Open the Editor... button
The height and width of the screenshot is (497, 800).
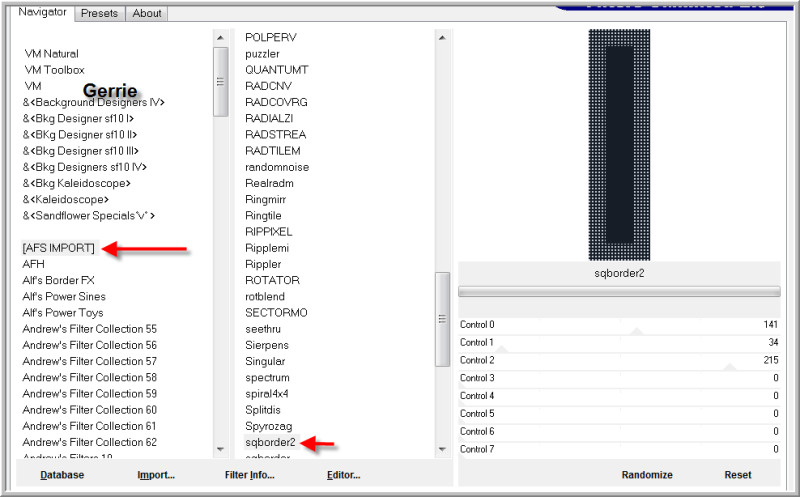[343, 475]
